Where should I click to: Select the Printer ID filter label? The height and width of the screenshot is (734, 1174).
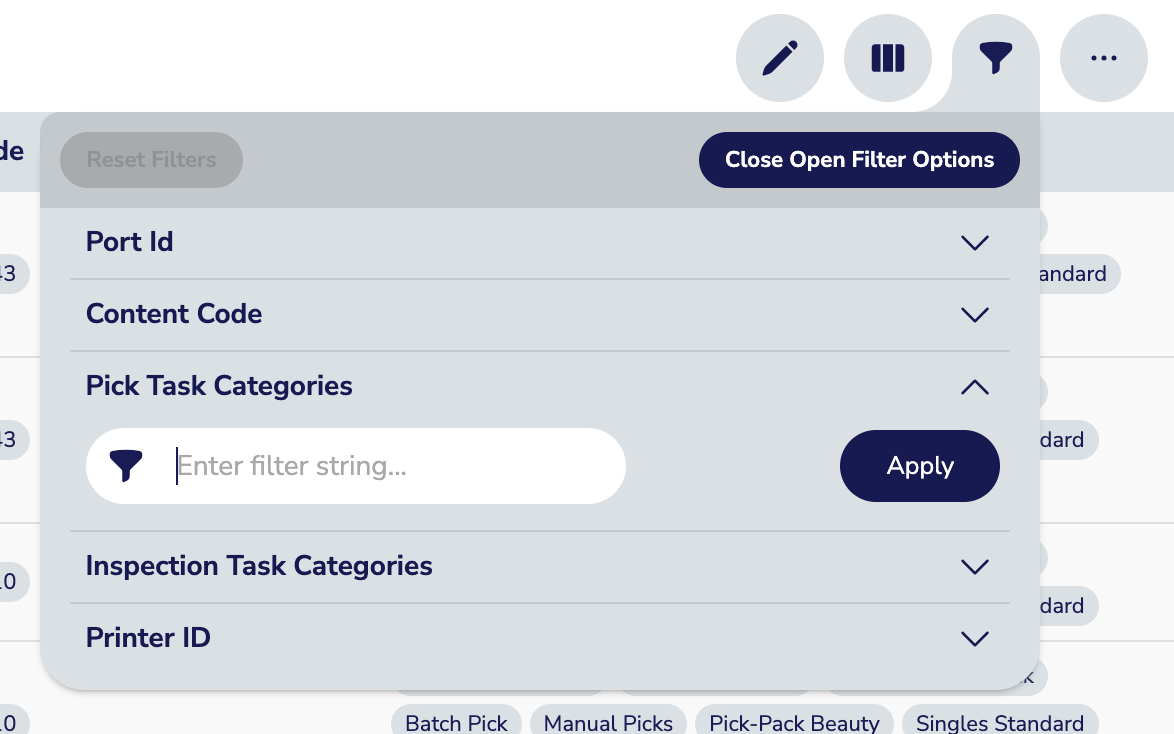(148, 638)
